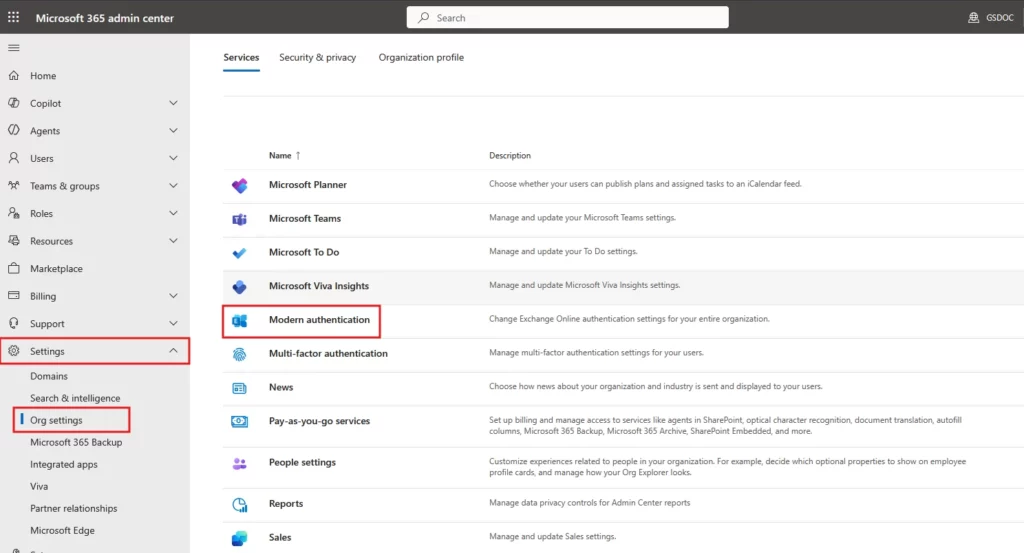Screen dimensions: 1024x553
Task: Click the Microsoft Teams app icon
Action: point(240,219)
